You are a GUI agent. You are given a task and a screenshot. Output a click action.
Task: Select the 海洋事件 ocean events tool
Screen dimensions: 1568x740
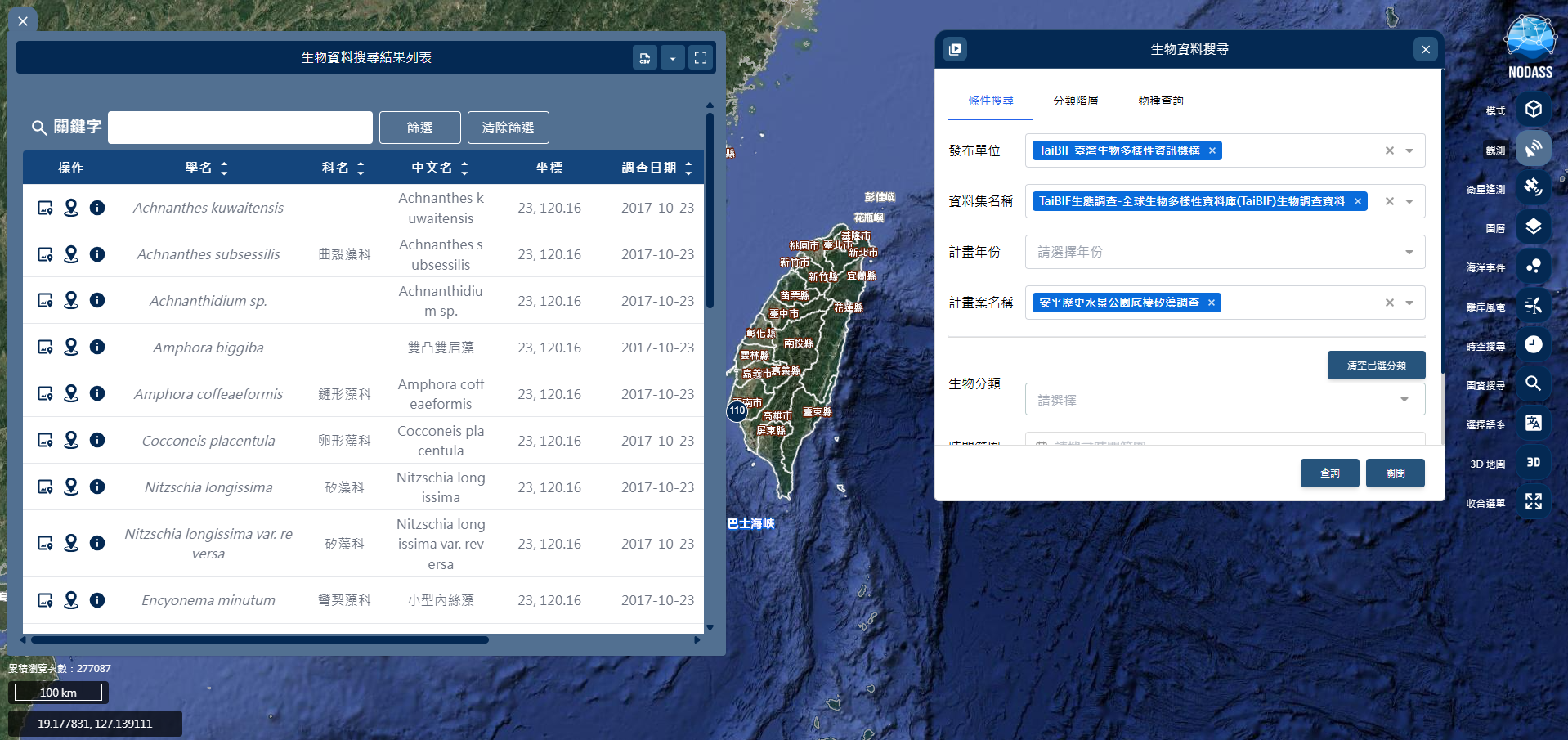click(x=1534, y=266)
